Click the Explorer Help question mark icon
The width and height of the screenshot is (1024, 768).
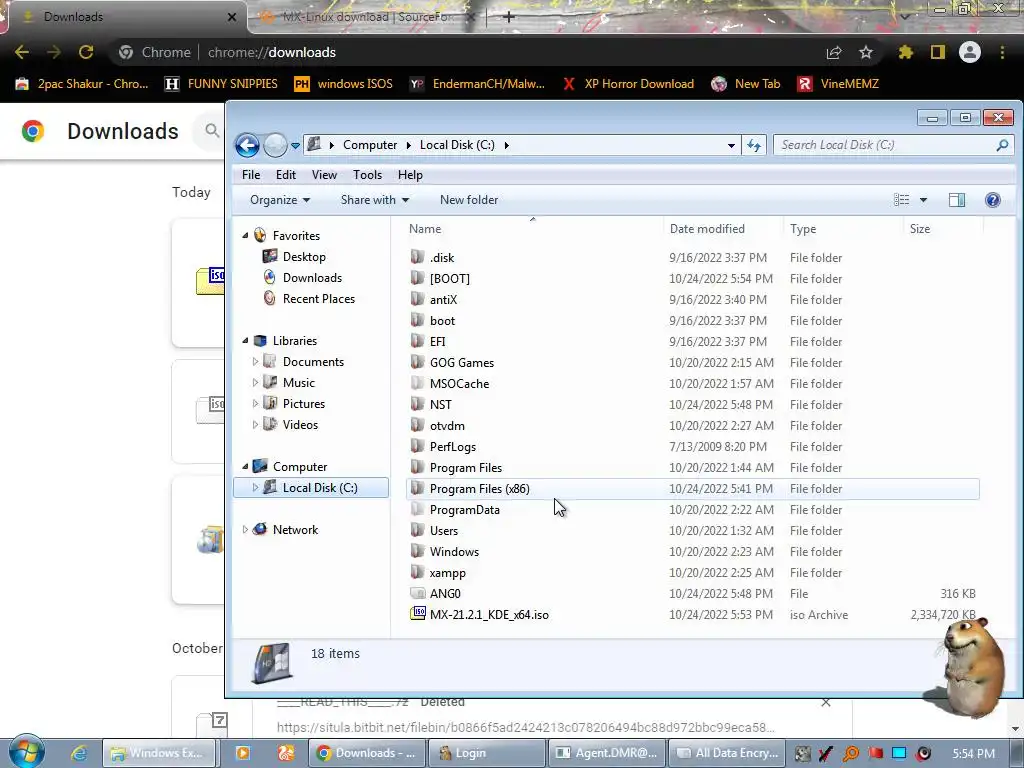click(x=993, y=200)
